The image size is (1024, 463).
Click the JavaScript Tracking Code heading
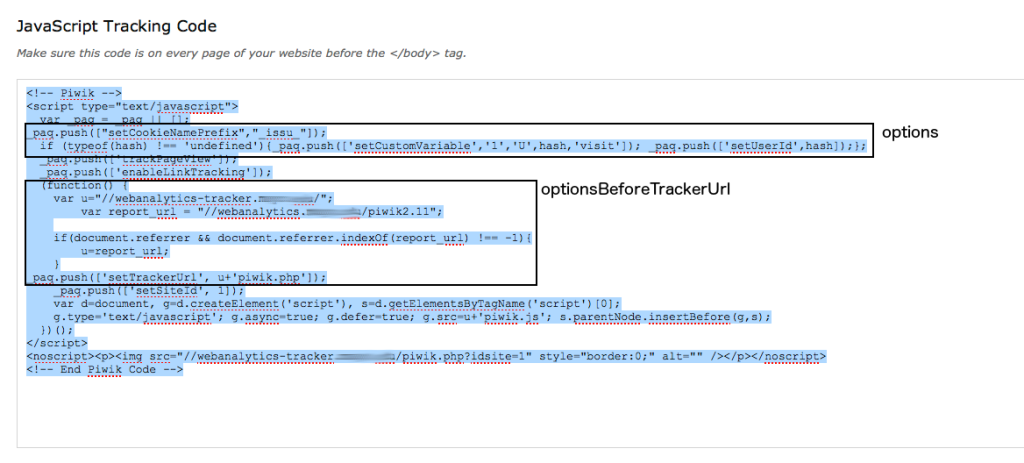click(116, 27)
